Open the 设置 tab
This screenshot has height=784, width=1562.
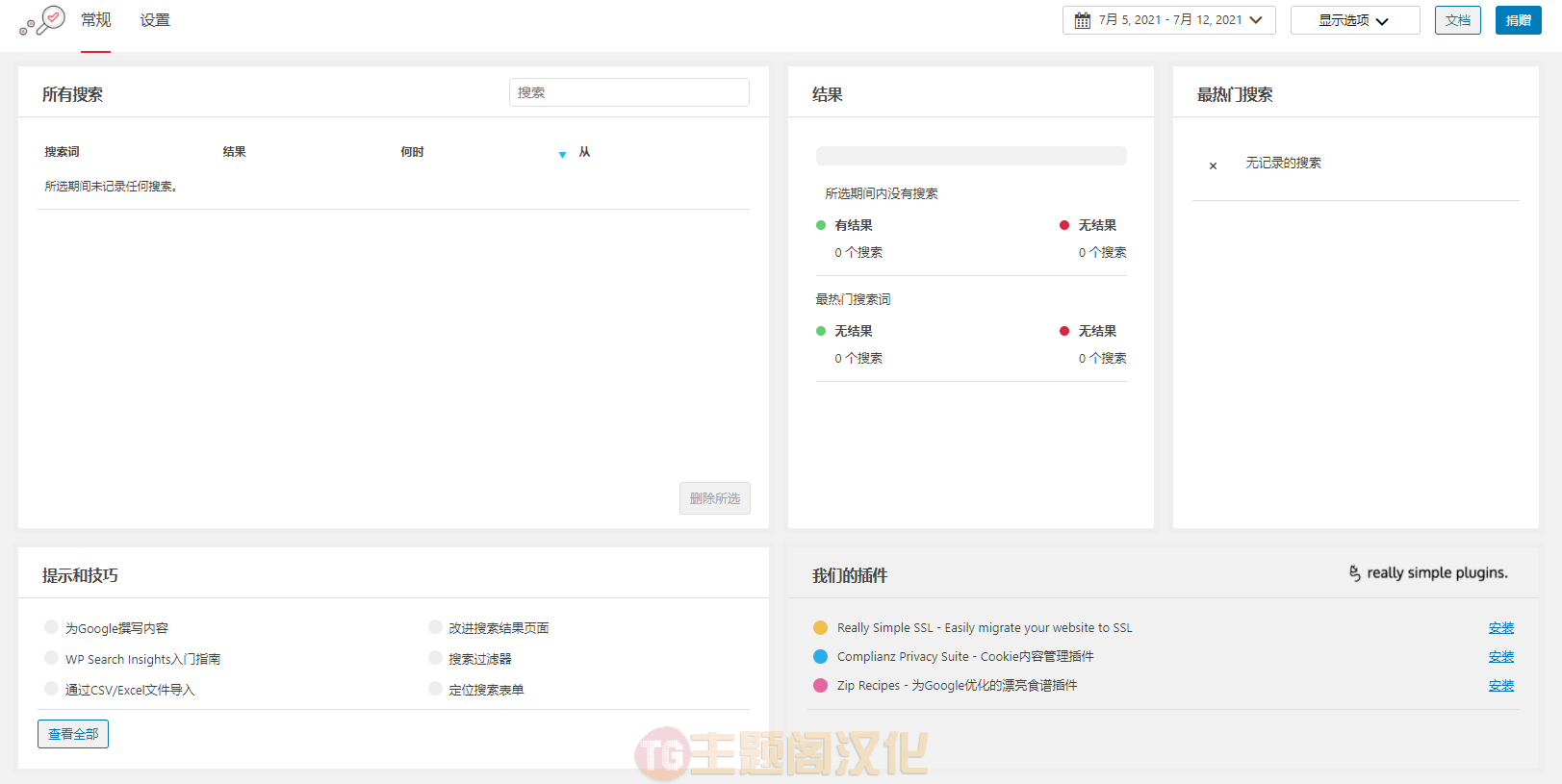click(155, 20)
